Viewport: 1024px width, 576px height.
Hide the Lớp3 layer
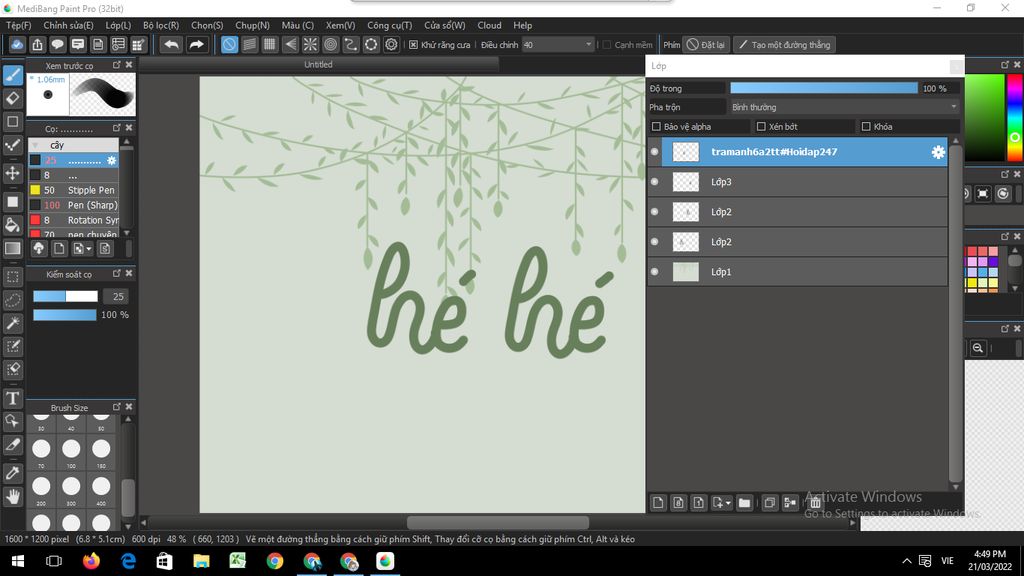click(654, 182)
